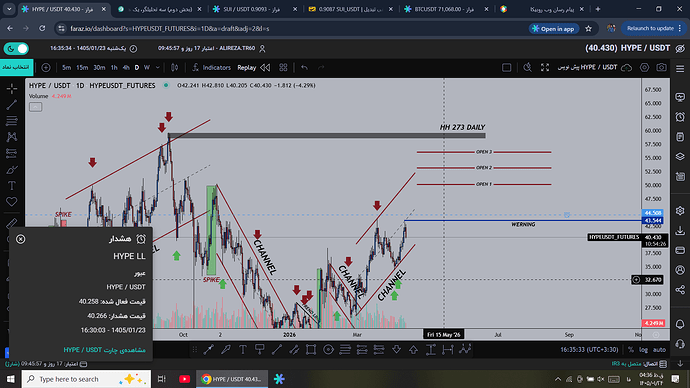Select the trend line drawing tool
This screenshot has height=388, width=690.
[12, 104]
